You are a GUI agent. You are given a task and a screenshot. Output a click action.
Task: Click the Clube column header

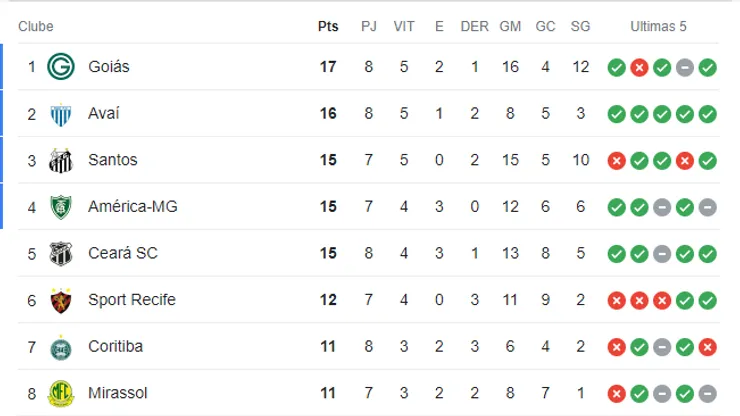coord(36,27)
